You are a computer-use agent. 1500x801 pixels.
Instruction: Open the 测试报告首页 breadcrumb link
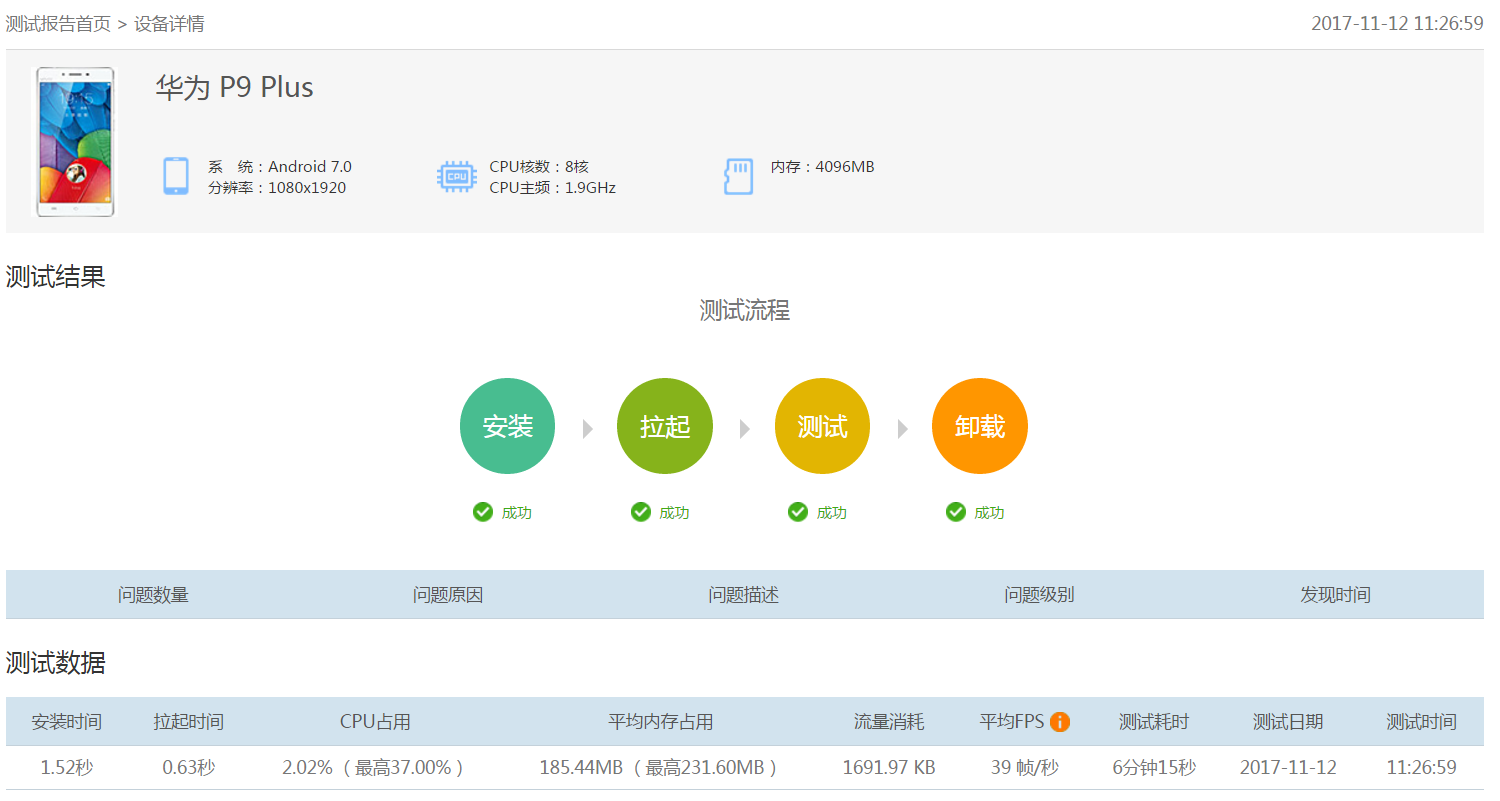pos(58,23)
